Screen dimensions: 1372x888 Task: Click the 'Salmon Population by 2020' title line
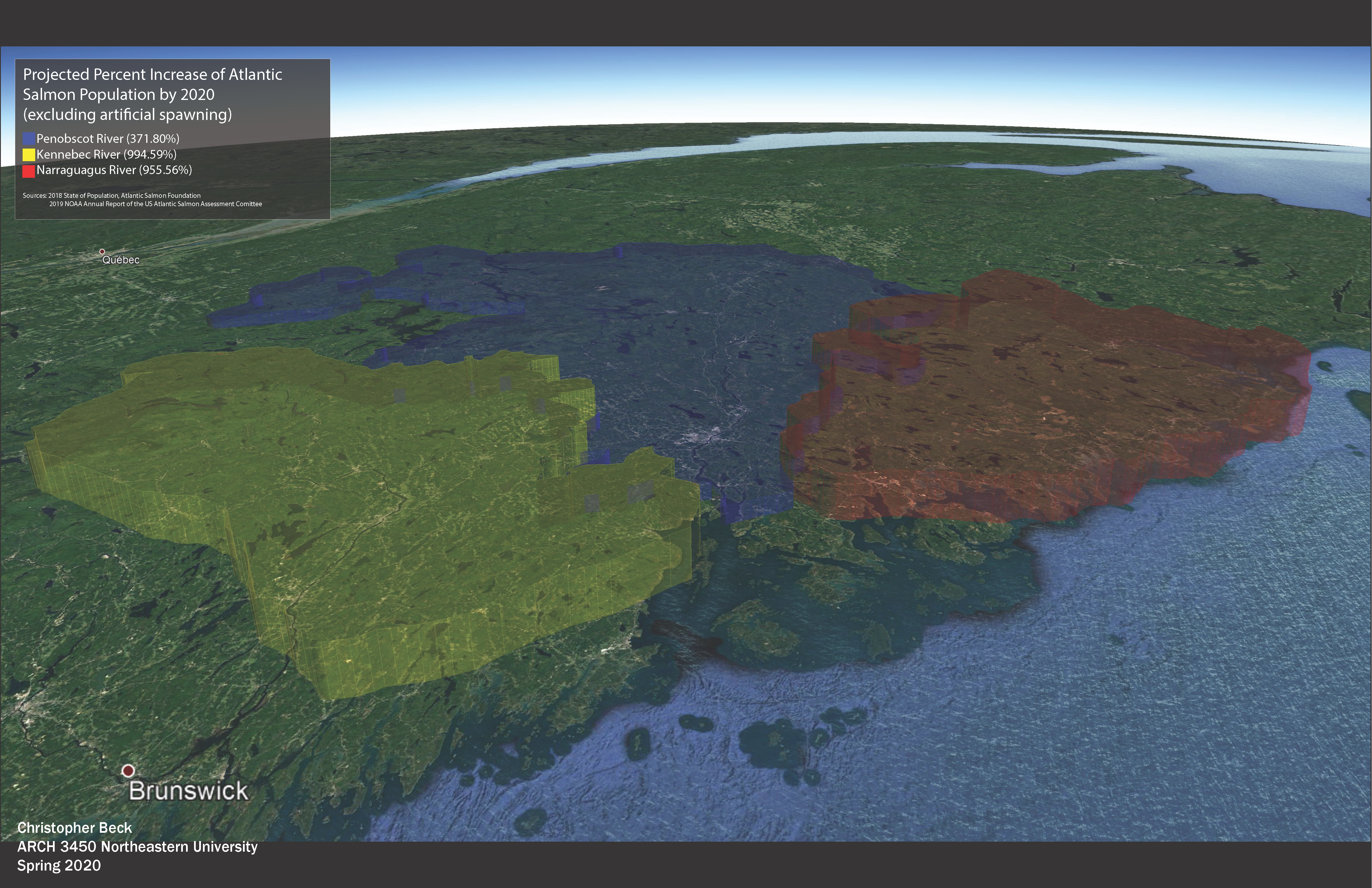(119, 94)
